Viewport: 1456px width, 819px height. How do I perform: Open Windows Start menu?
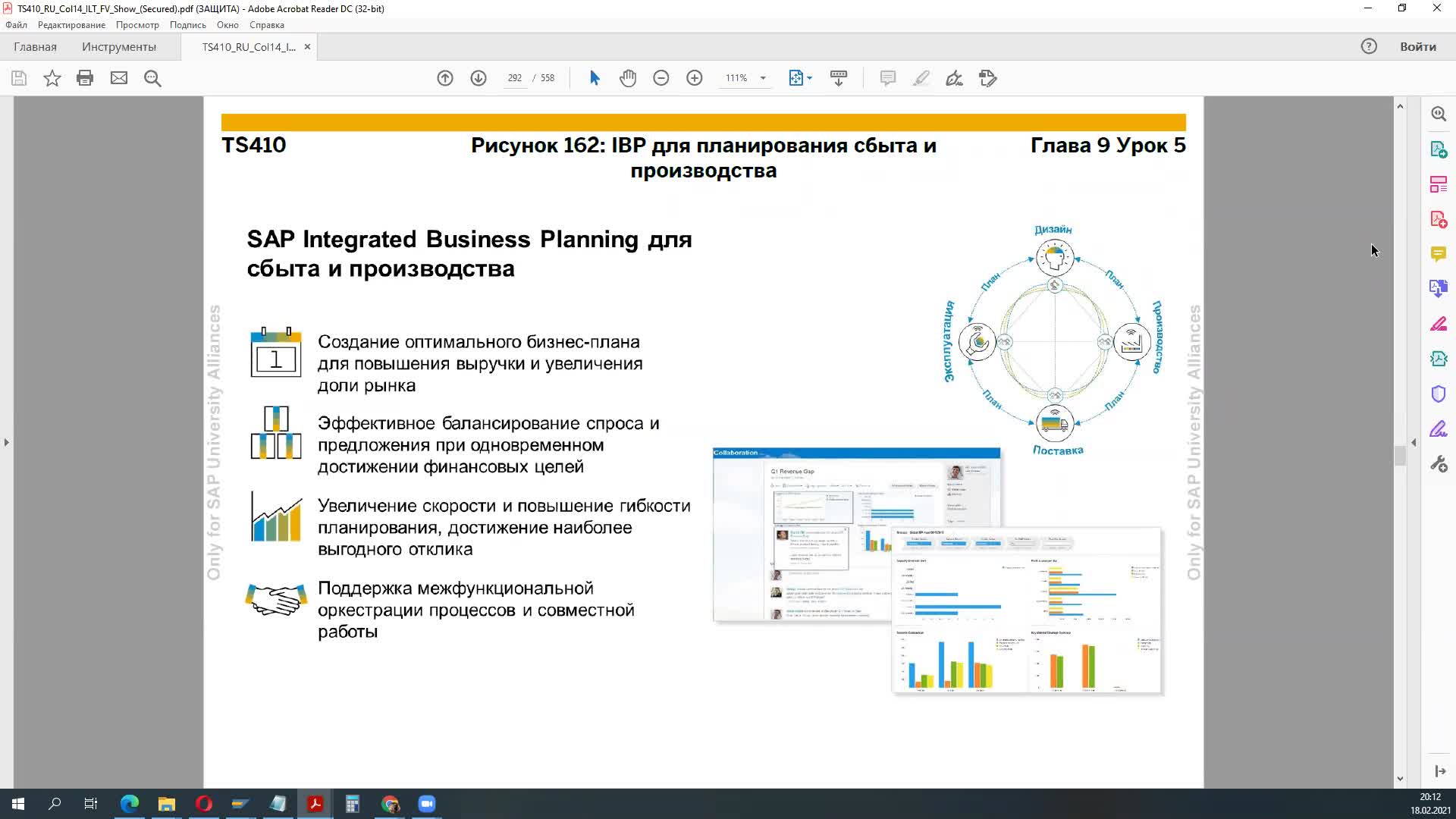[18, 804]
